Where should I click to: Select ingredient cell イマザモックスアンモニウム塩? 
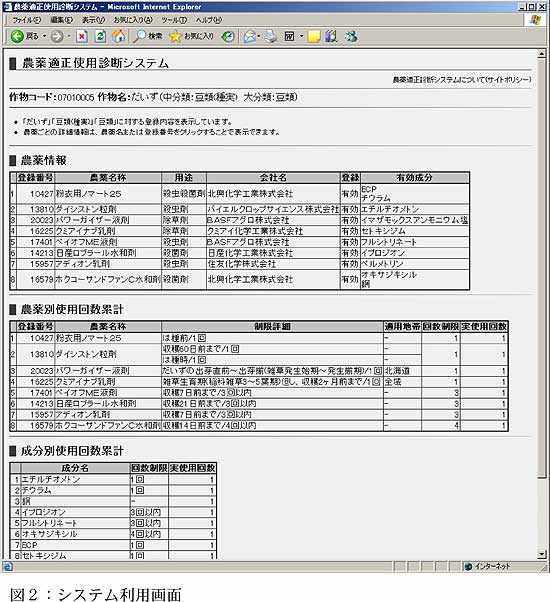point(415,220)
